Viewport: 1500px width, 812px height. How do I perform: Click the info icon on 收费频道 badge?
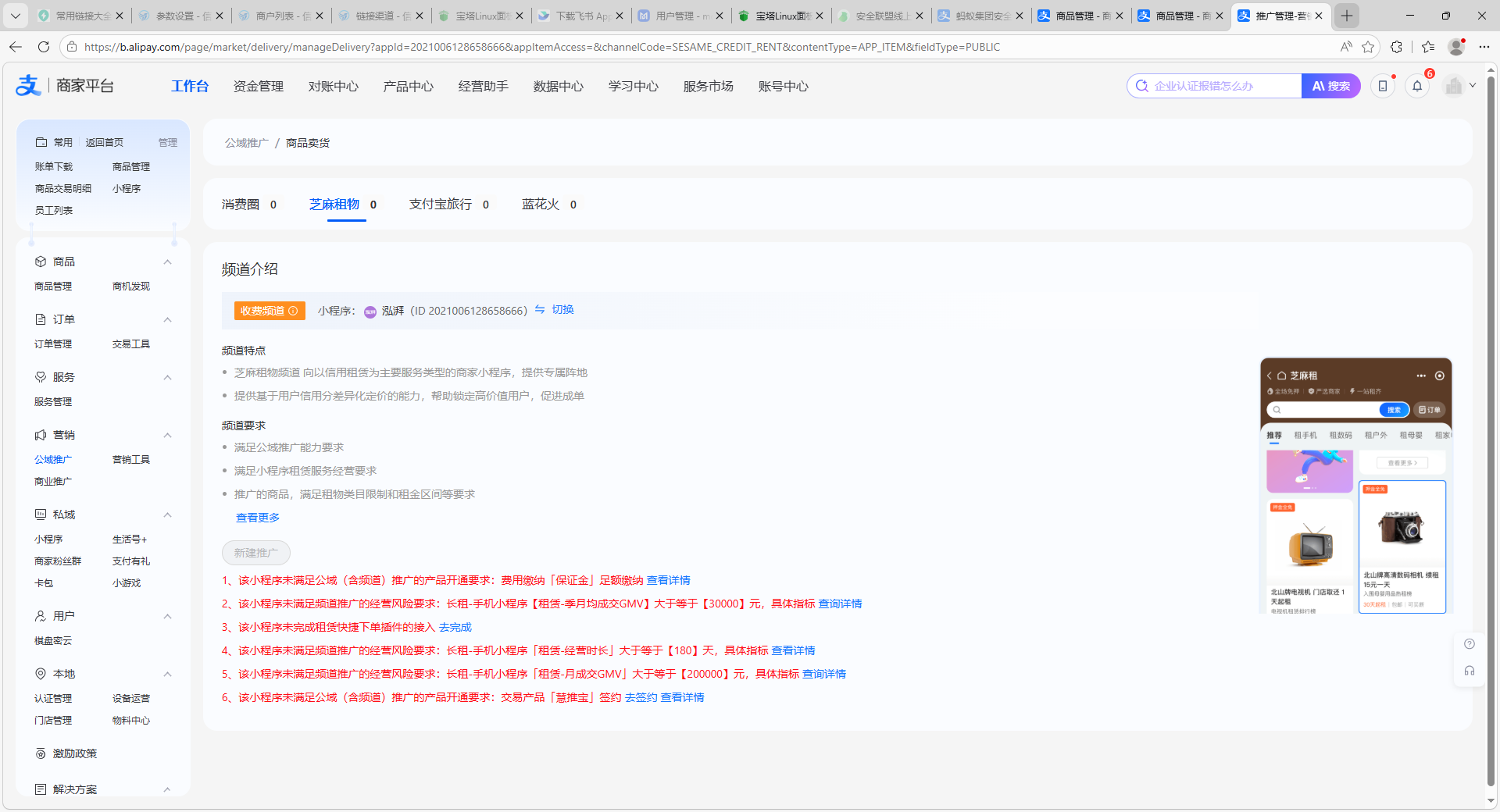pos(294,311)
